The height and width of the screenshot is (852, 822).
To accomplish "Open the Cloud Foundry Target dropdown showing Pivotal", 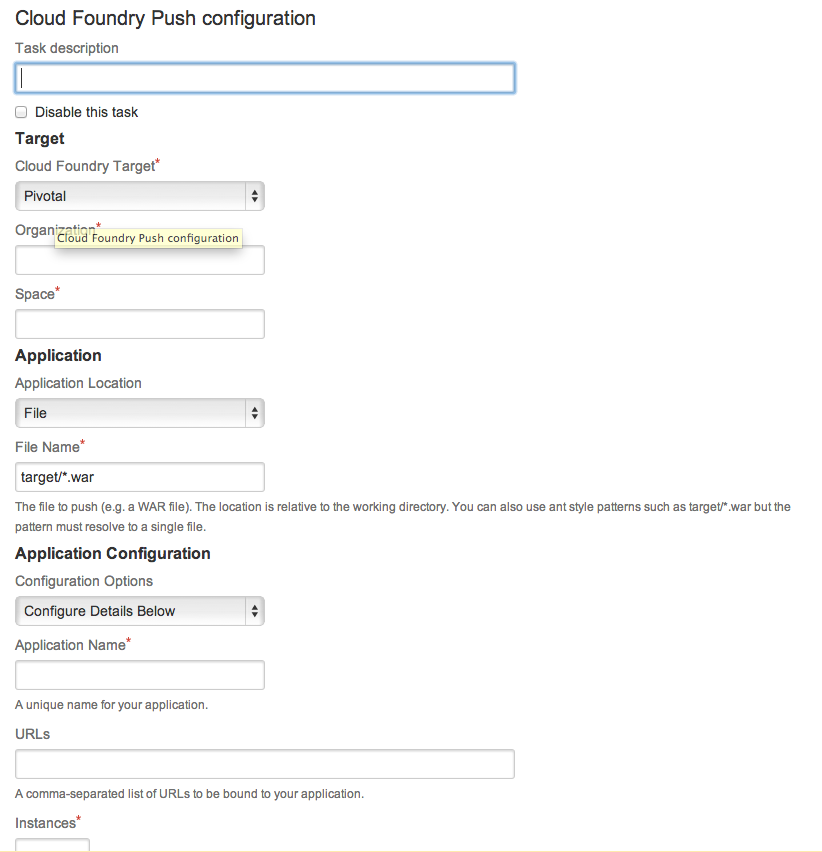I will (140, 196).
